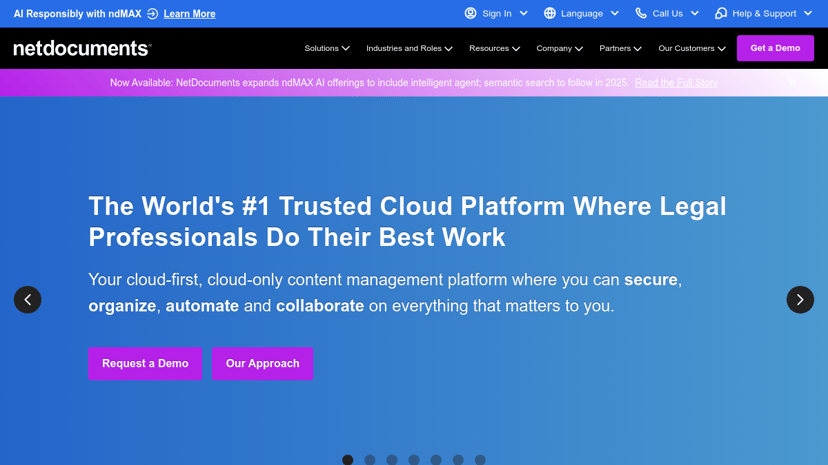Open the Industries and Roles menu
Image resolution: width=828 pixels, height=465 pixels.
409,48
